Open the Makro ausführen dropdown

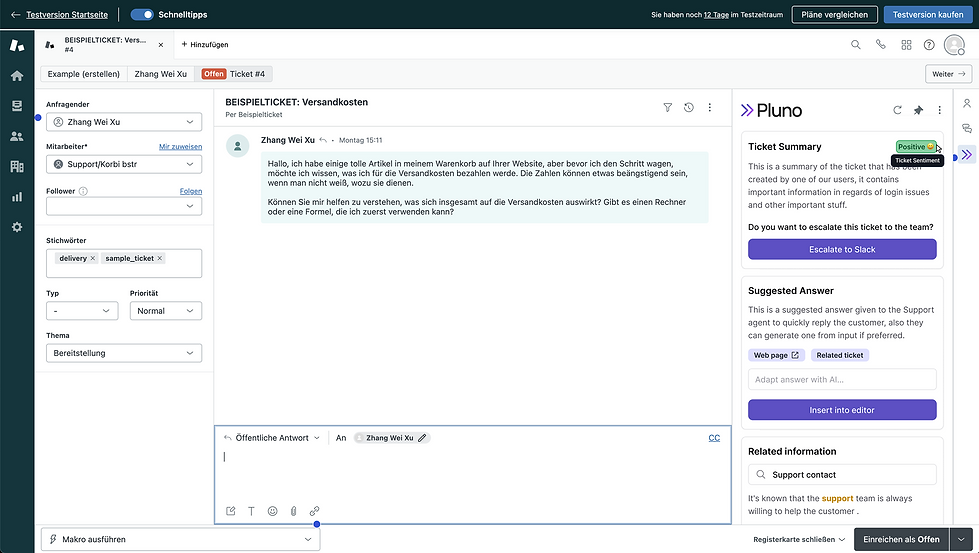(x=180, y=539)
